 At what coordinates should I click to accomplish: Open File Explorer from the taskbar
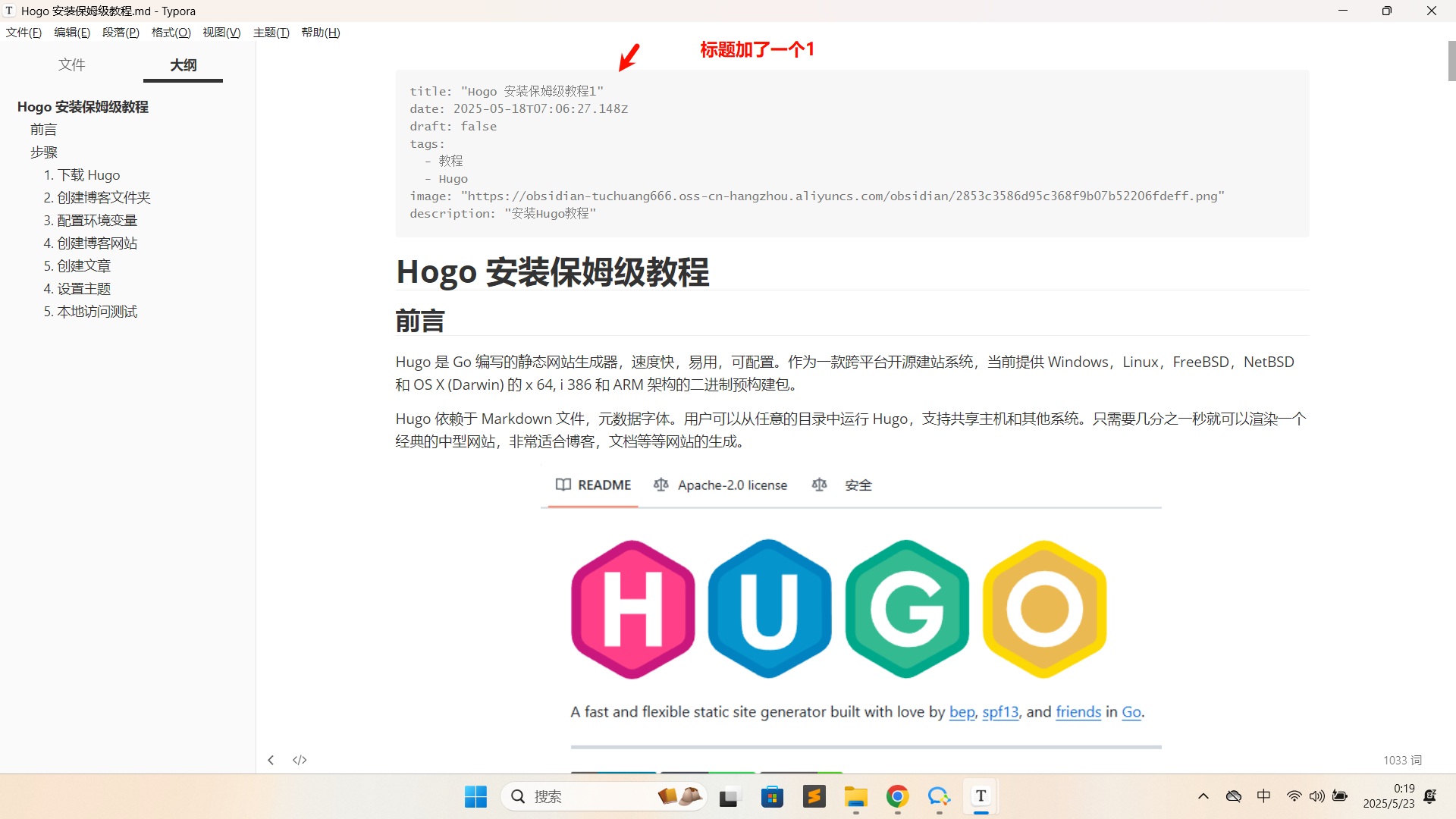tap(855, 796)
